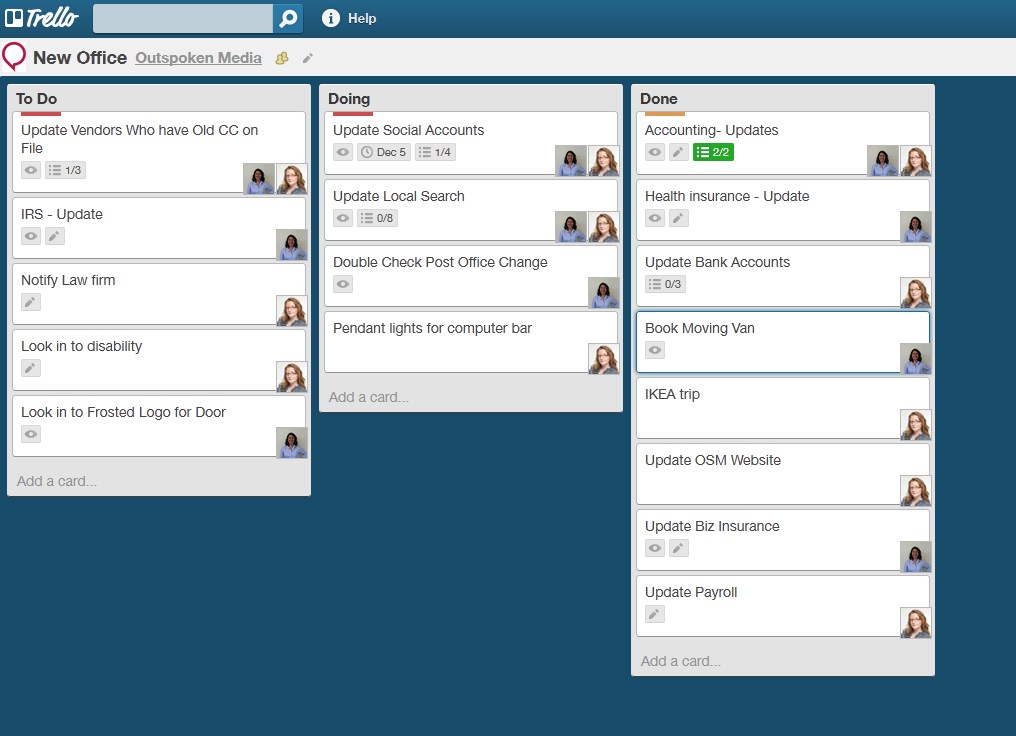Click the Help info circle icon
1016x736 pixels.
tap(330, 18)
